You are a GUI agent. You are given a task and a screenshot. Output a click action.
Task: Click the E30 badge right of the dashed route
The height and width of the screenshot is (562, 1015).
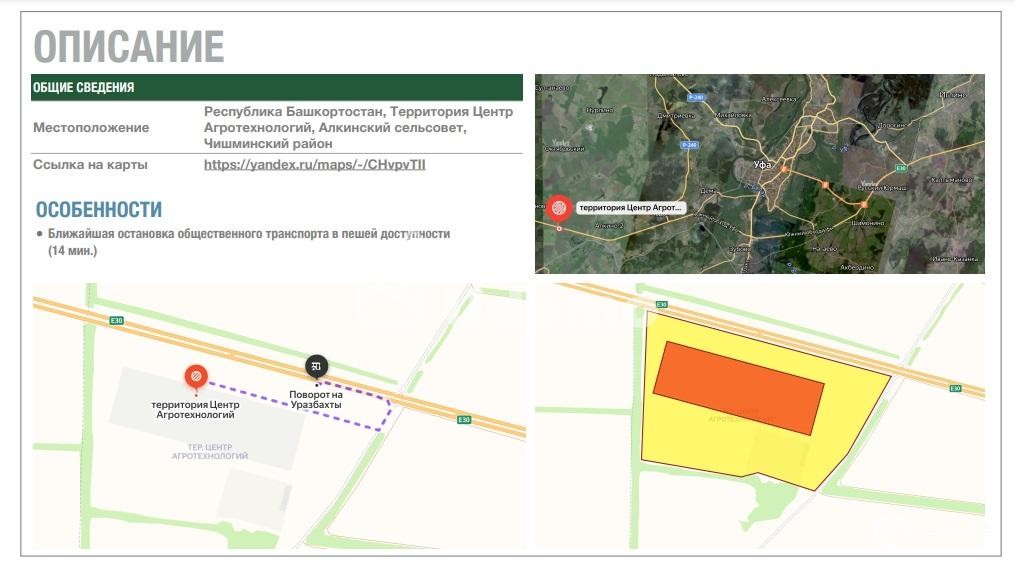[463, 420]
